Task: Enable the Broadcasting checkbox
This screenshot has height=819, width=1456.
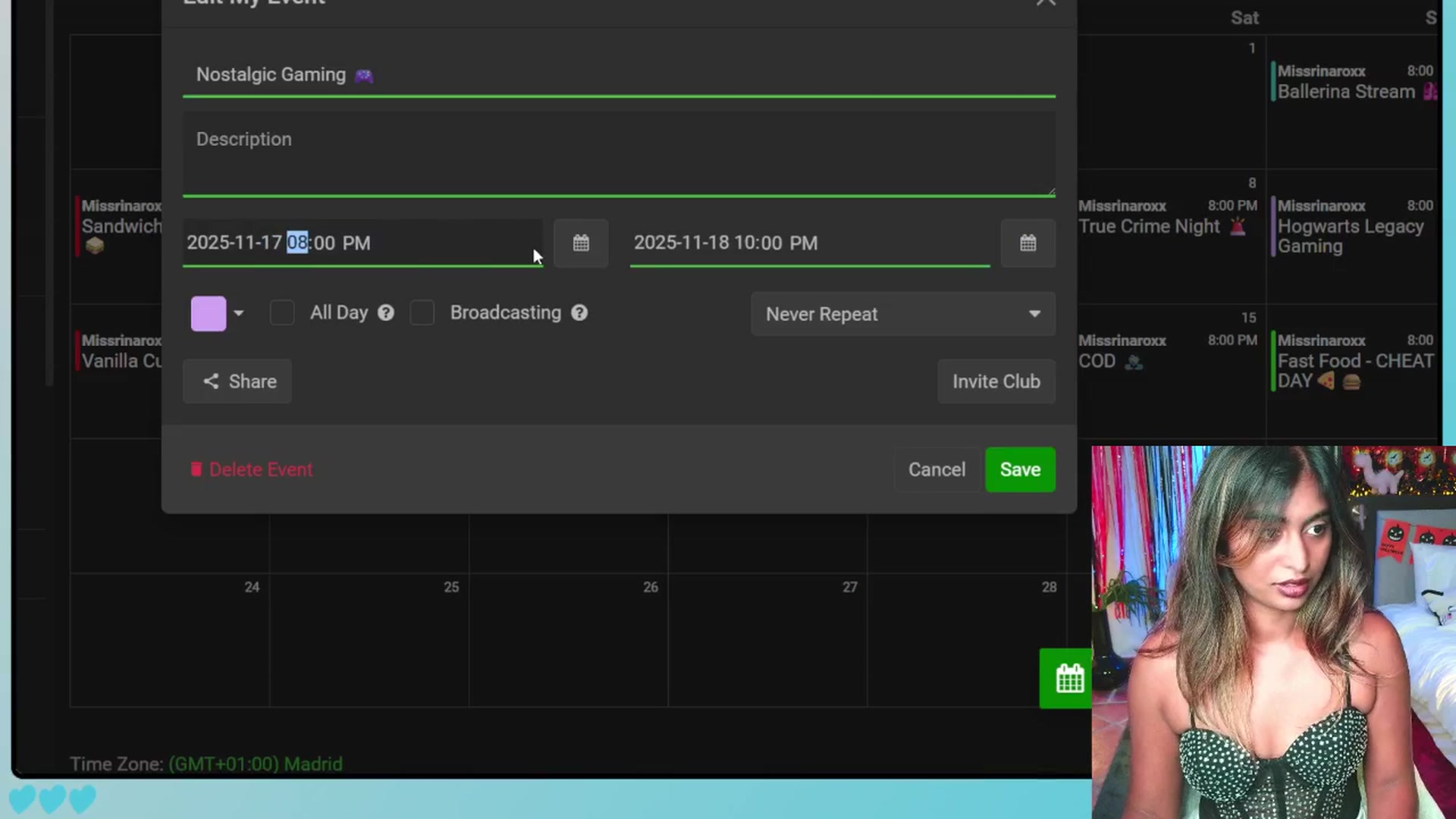Action: 422,313
